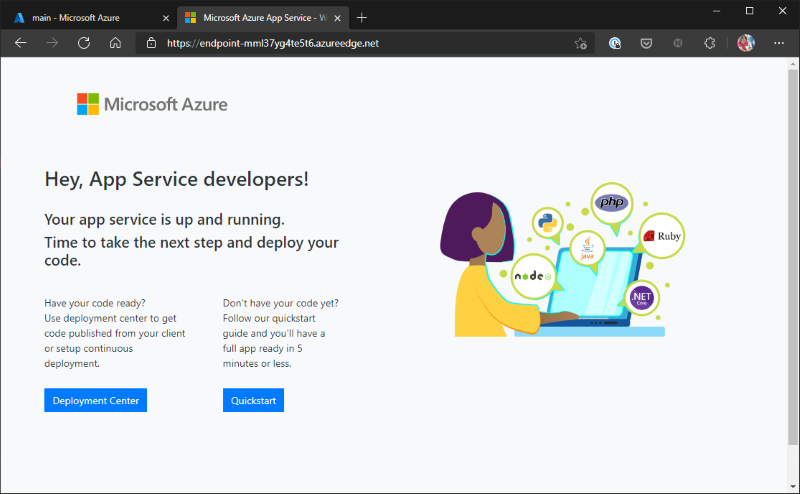
Task: Click the greyed-out round extension icon
Action: click(x=678, y=43)
